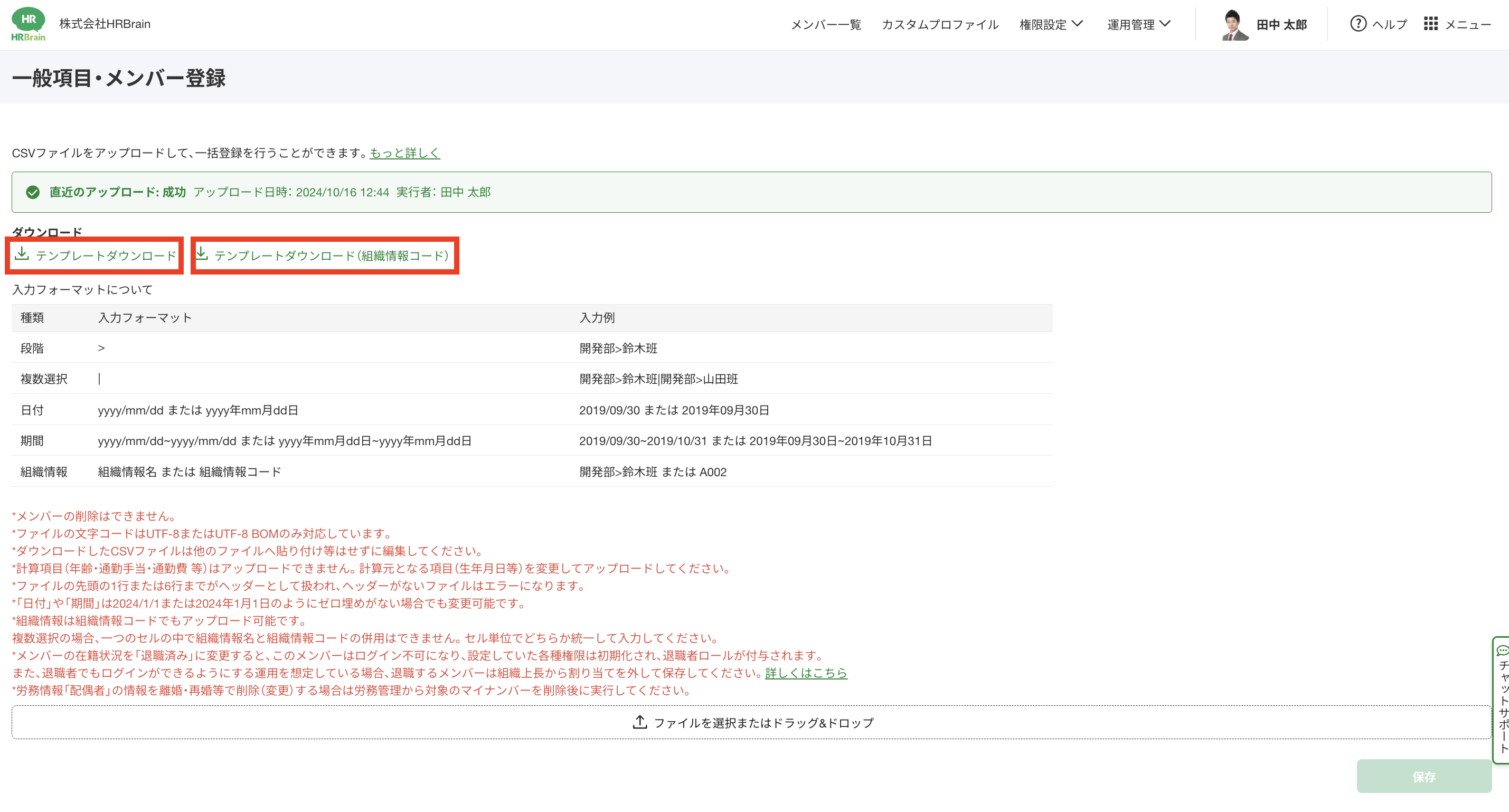
Task: Open the grid menu icon
Action: (x=1430, y=24)
